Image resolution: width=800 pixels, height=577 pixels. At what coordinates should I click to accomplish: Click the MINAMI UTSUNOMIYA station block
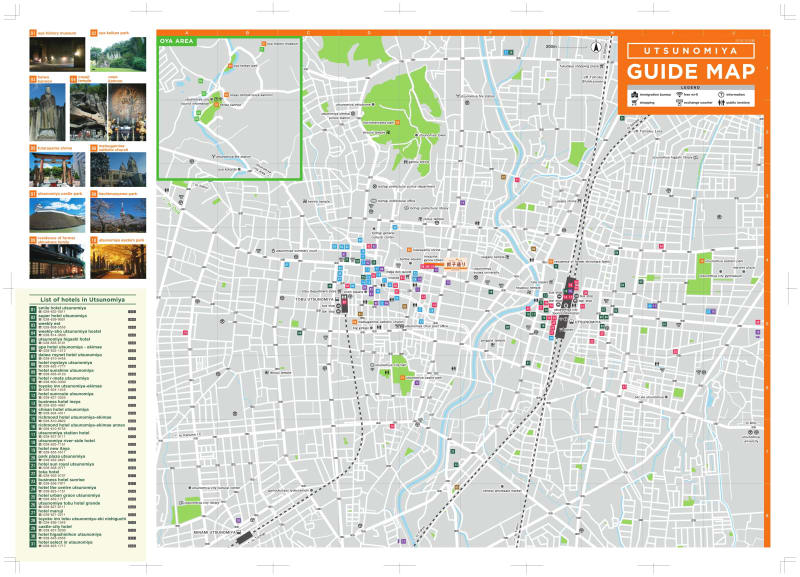coord(244,537)
